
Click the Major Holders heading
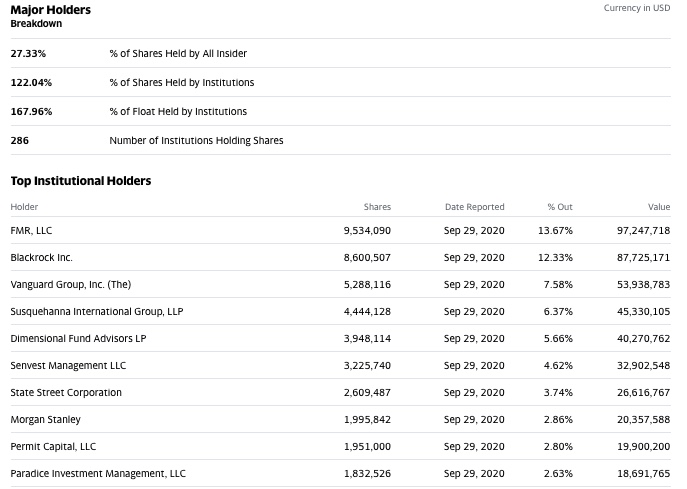[50, 10]
